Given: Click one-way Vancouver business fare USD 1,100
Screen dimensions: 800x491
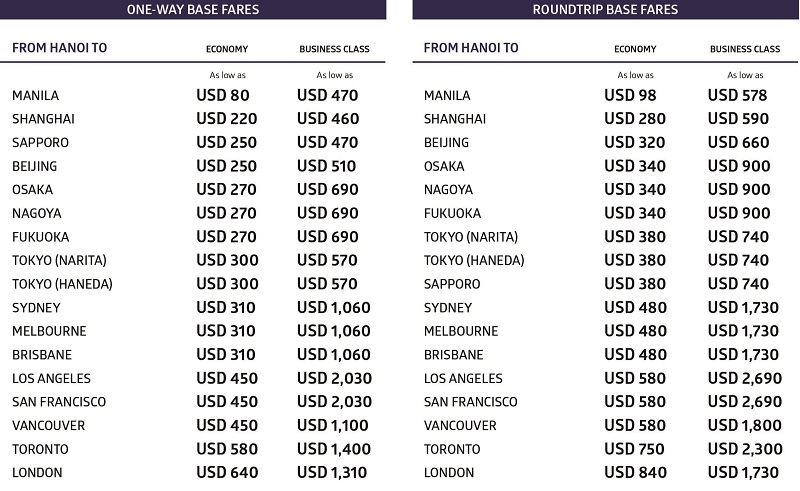Looking at the screenshot, I should pos(334,425).
